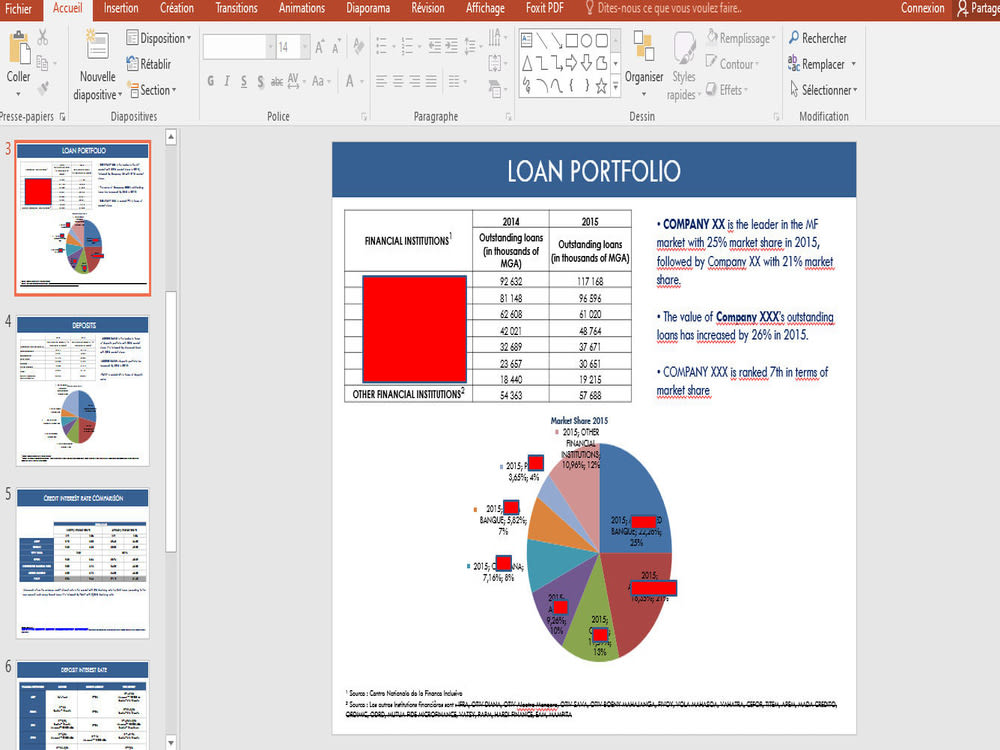Select the right arrow shape
This screenshot has width=1000, height=750.
pyautogui.click(x=571, y=63)
